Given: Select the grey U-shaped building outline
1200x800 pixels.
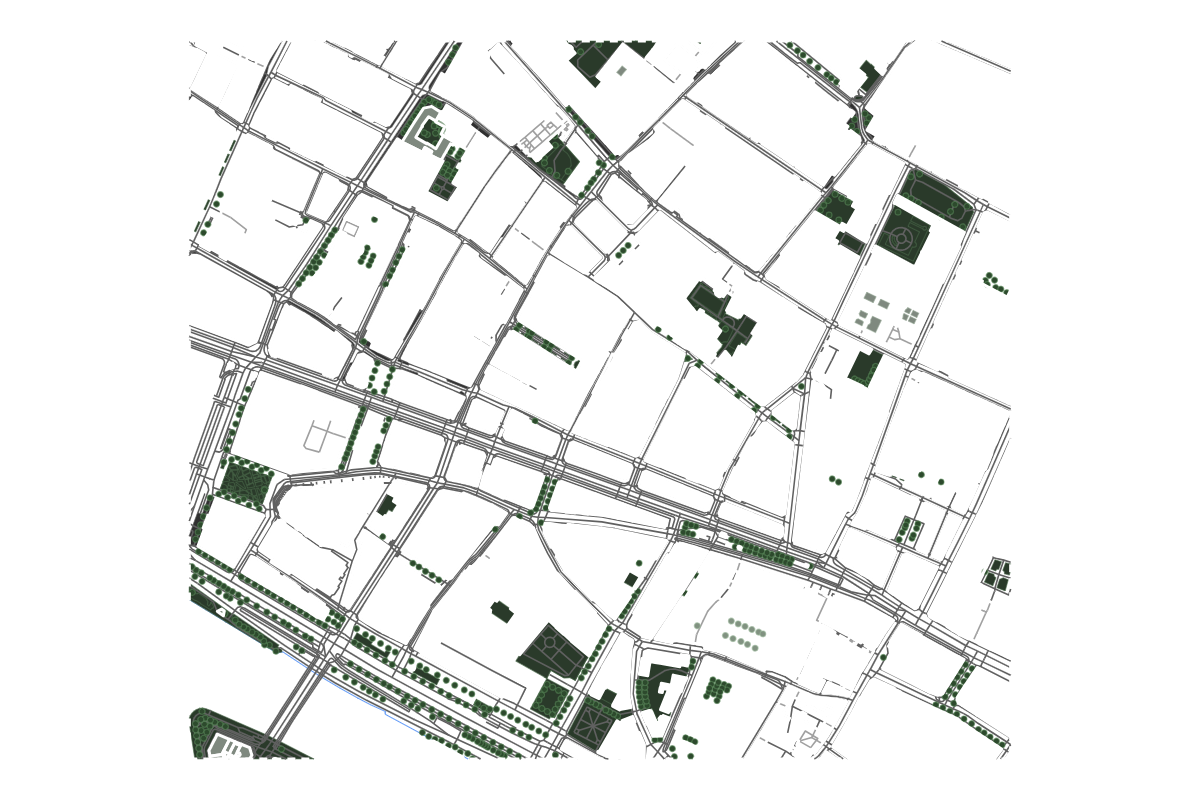Looking at the screenshot, I should tap(429, 134).
